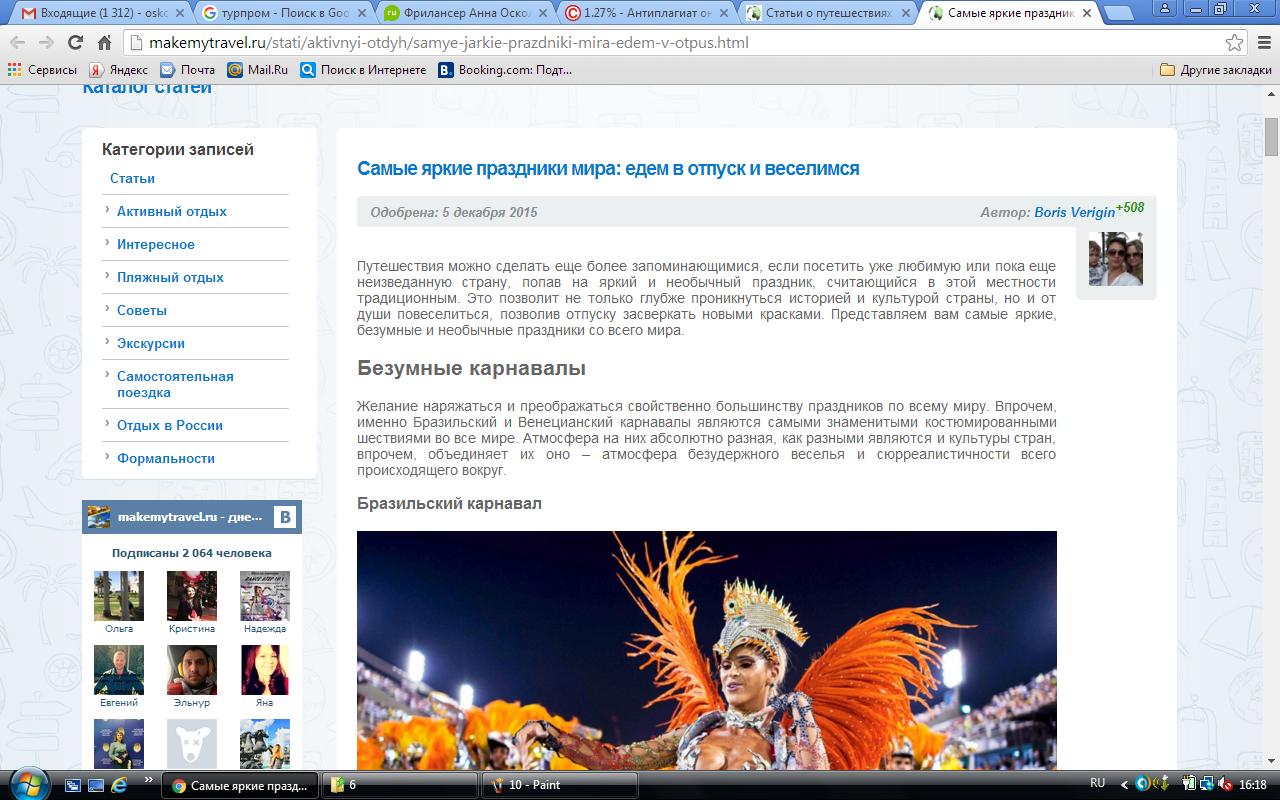The width and height of the screenshot is (1280, 800).
Task: Switch to the Chrome taskbar button
Action: (x=240, y=785)
